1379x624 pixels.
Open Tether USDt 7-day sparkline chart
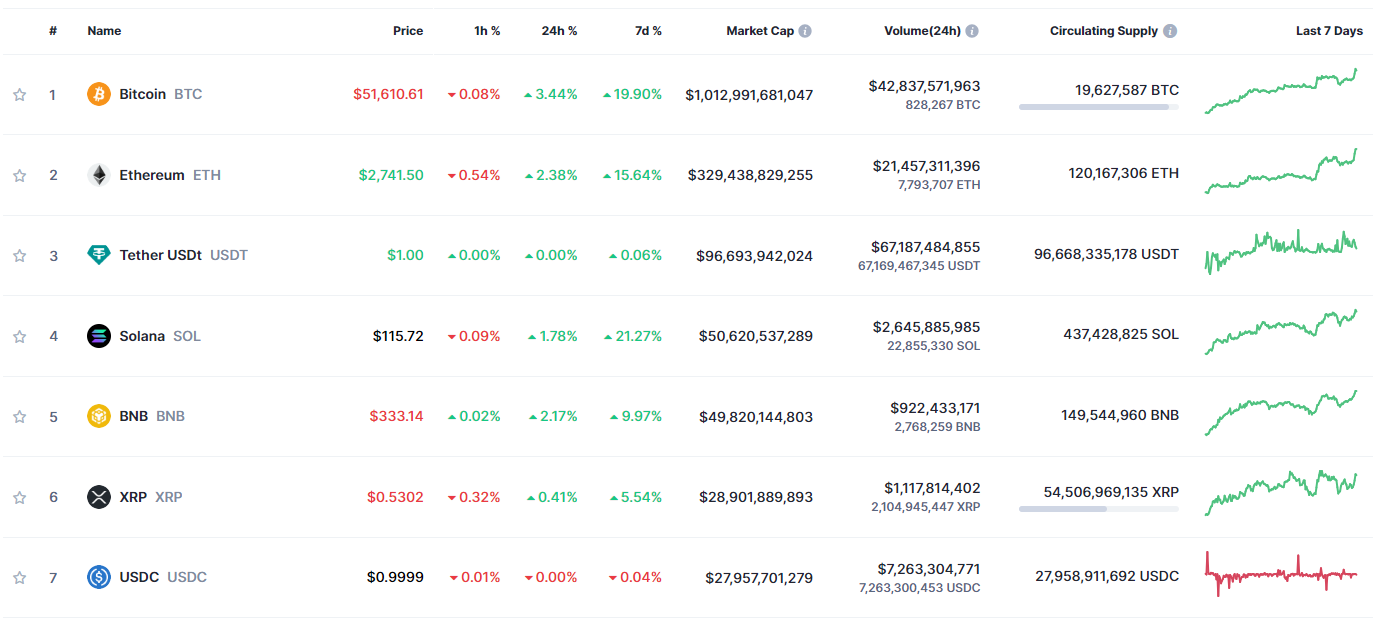point(1281,252)
